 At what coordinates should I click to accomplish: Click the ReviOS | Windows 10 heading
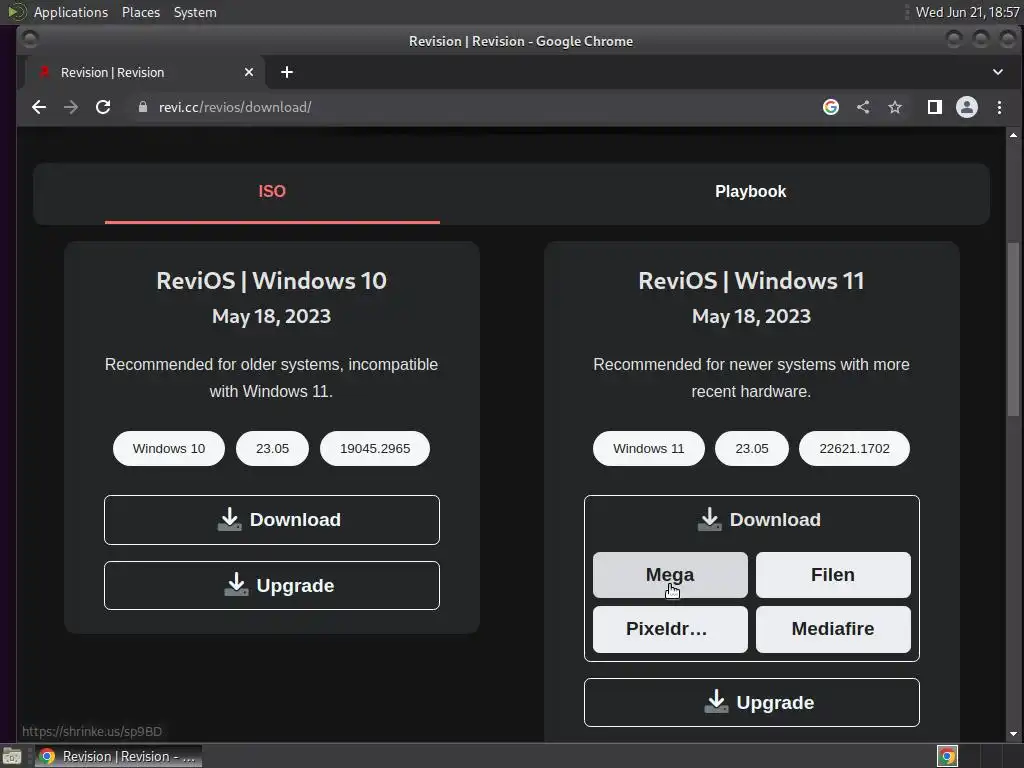click(x=272, y=281)
